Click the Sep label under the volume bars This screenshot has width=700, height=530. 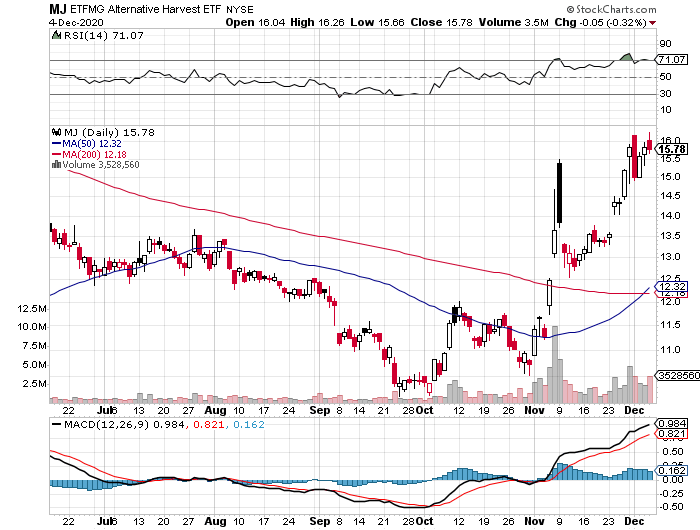(319, 410)
